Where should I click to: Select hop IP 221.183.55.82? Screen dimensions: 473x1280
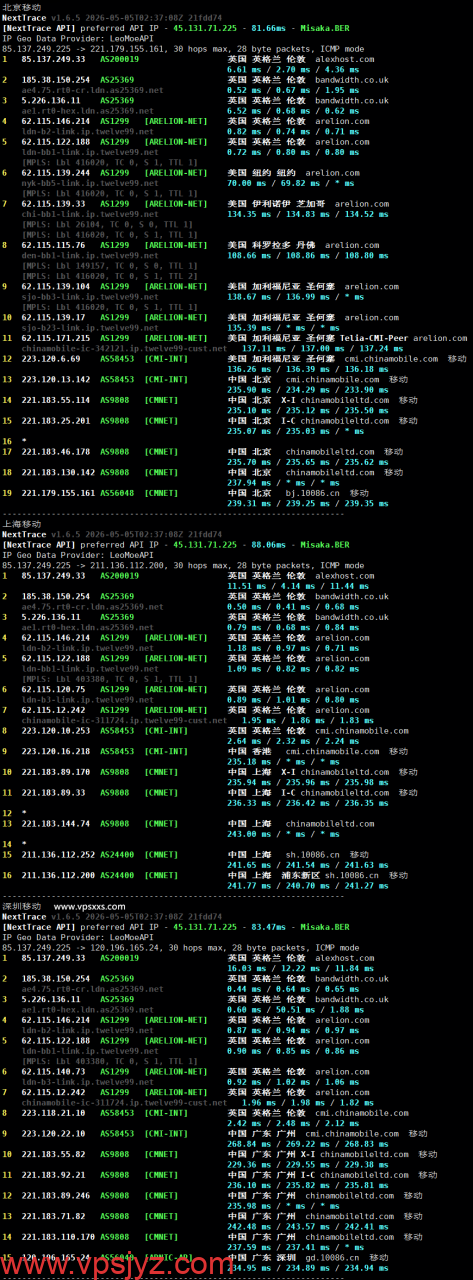(52, 1155)
